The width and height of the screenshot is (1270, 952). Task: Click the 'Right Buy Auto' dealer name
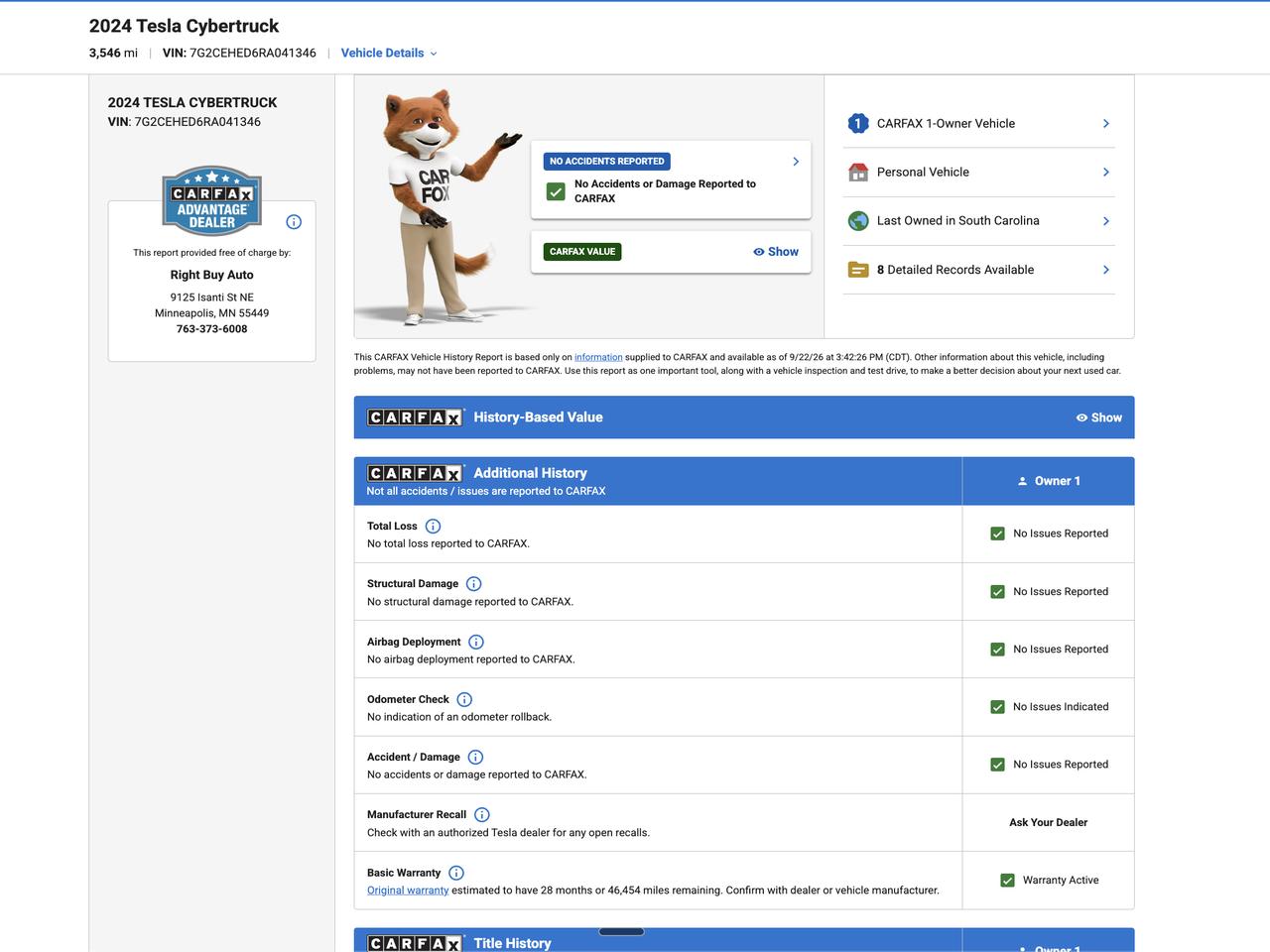[x=211, y=276]
